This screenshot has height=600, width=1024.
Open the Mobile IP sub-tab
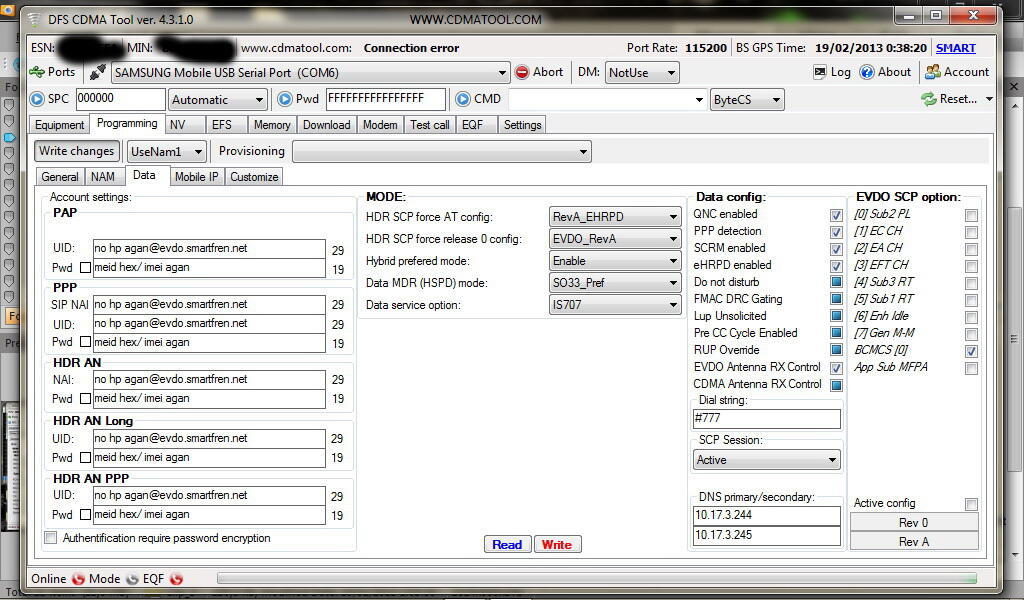coord(197,177)
